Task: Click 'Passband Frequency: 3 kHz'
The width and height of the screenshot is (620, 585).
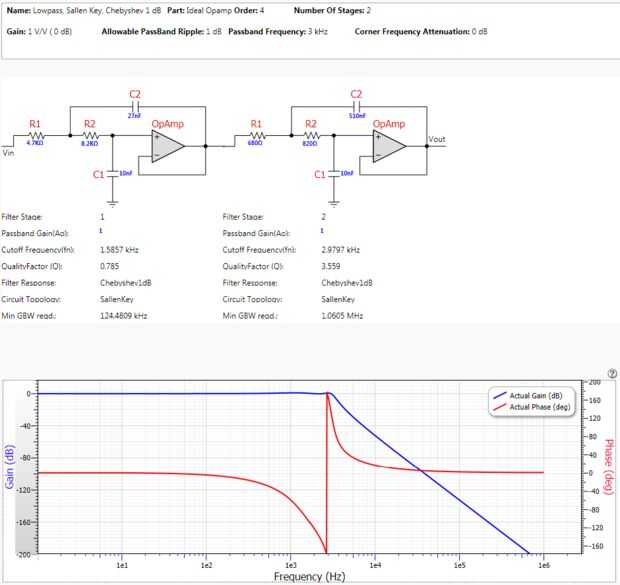Action: (x=278, y=32)
